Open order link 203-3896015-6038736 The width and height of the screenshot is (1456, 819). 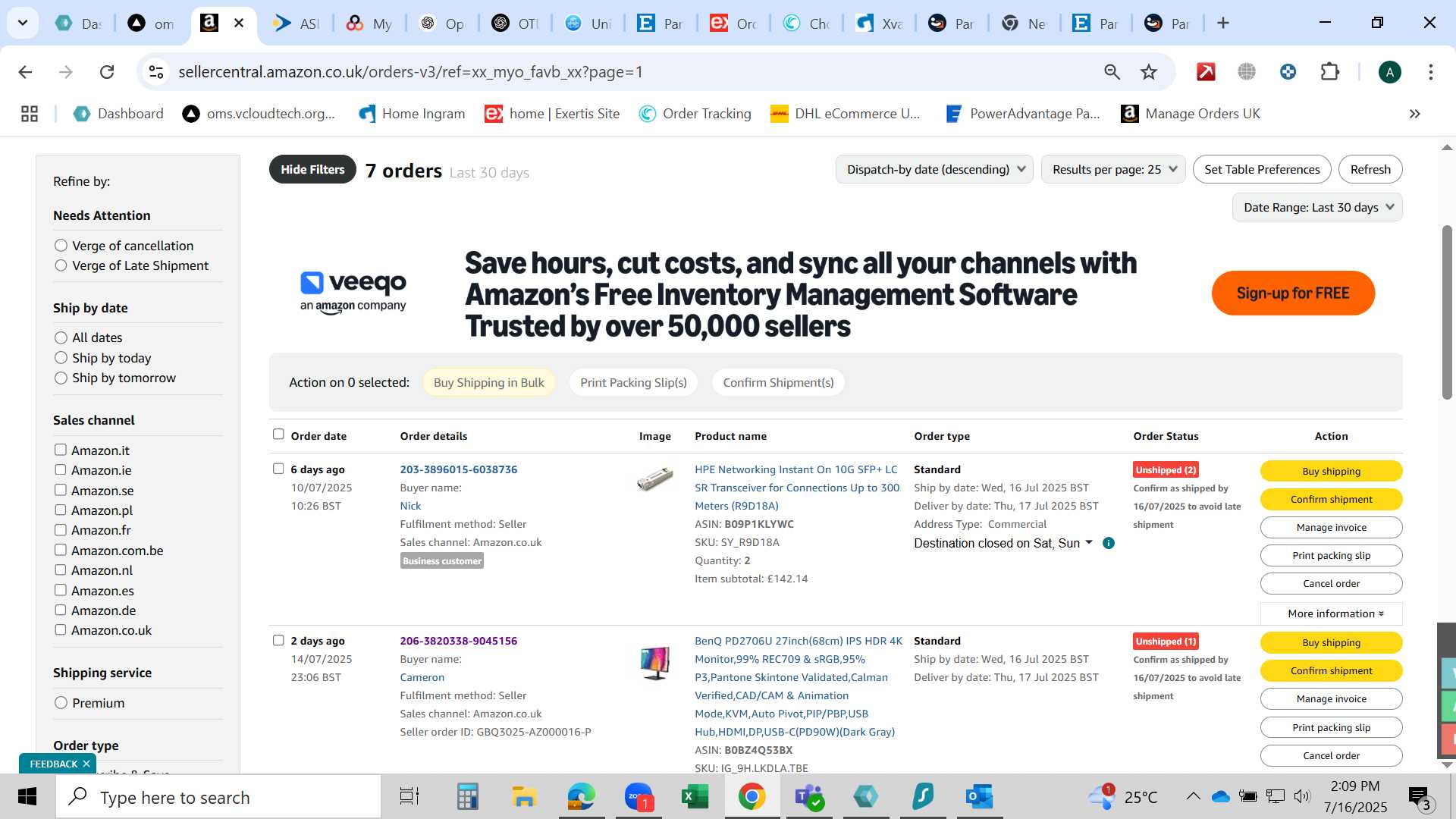[459, 469]
